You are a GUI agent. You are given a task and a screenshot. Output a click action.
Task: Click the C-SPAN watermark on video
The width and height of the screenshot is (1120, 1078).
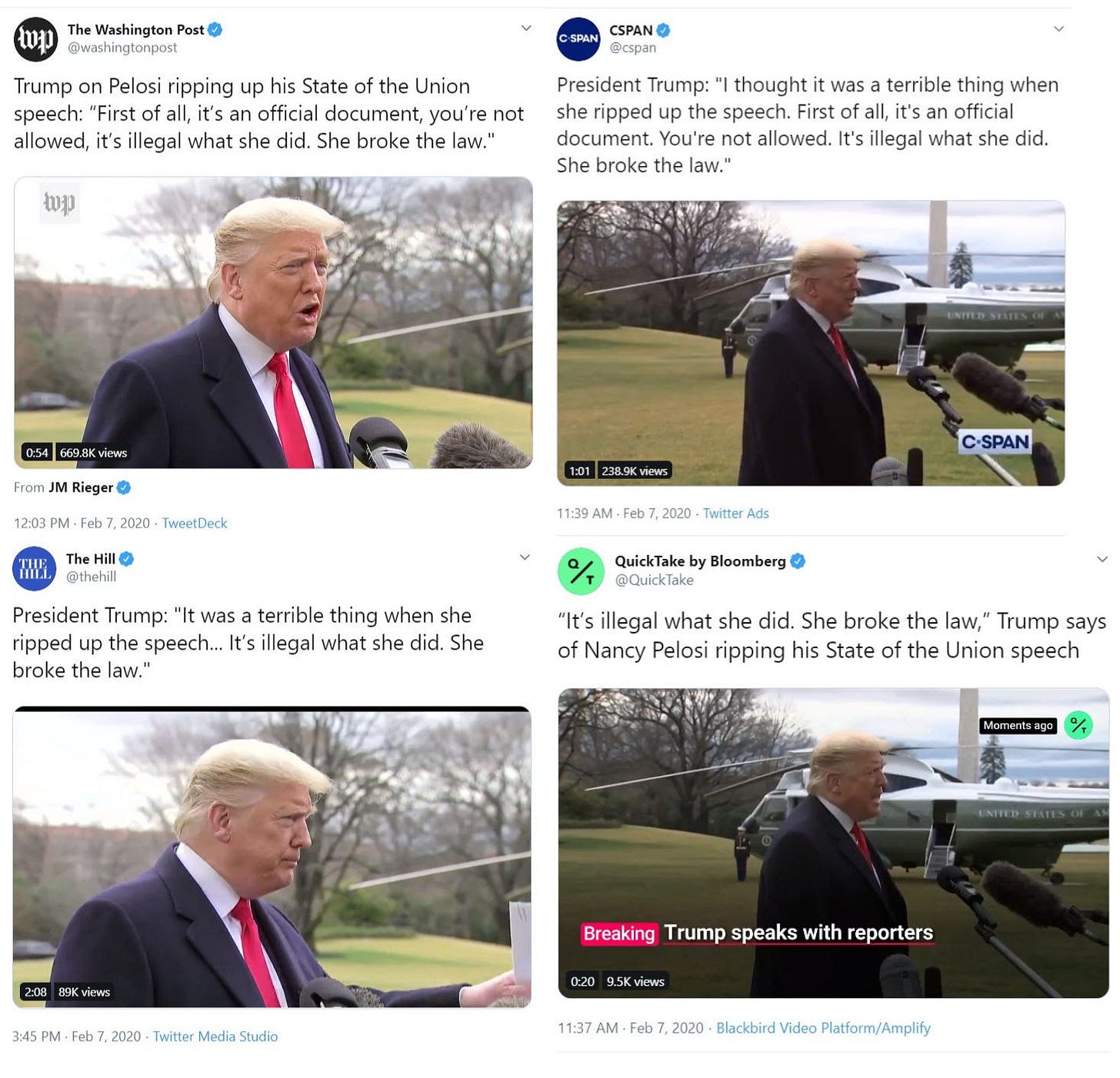[995, 442]
